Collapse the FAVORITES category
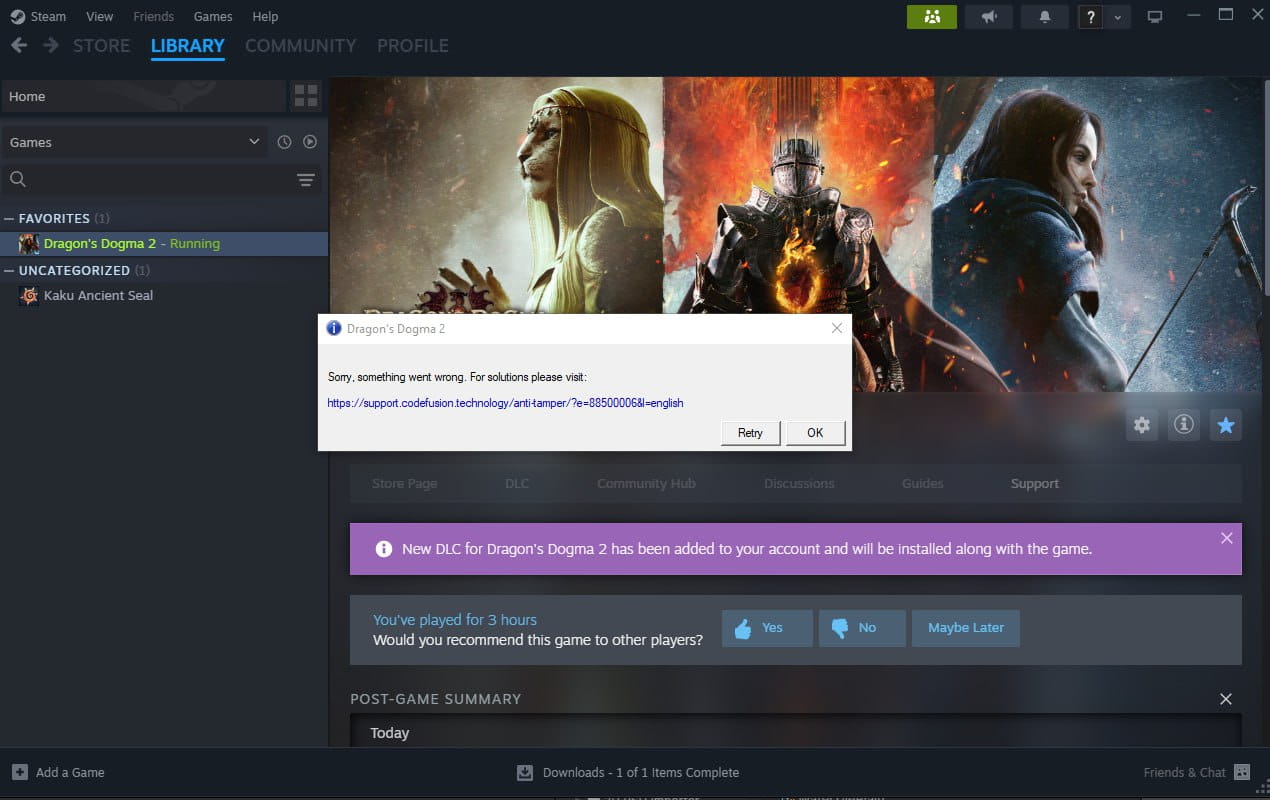 10,218
